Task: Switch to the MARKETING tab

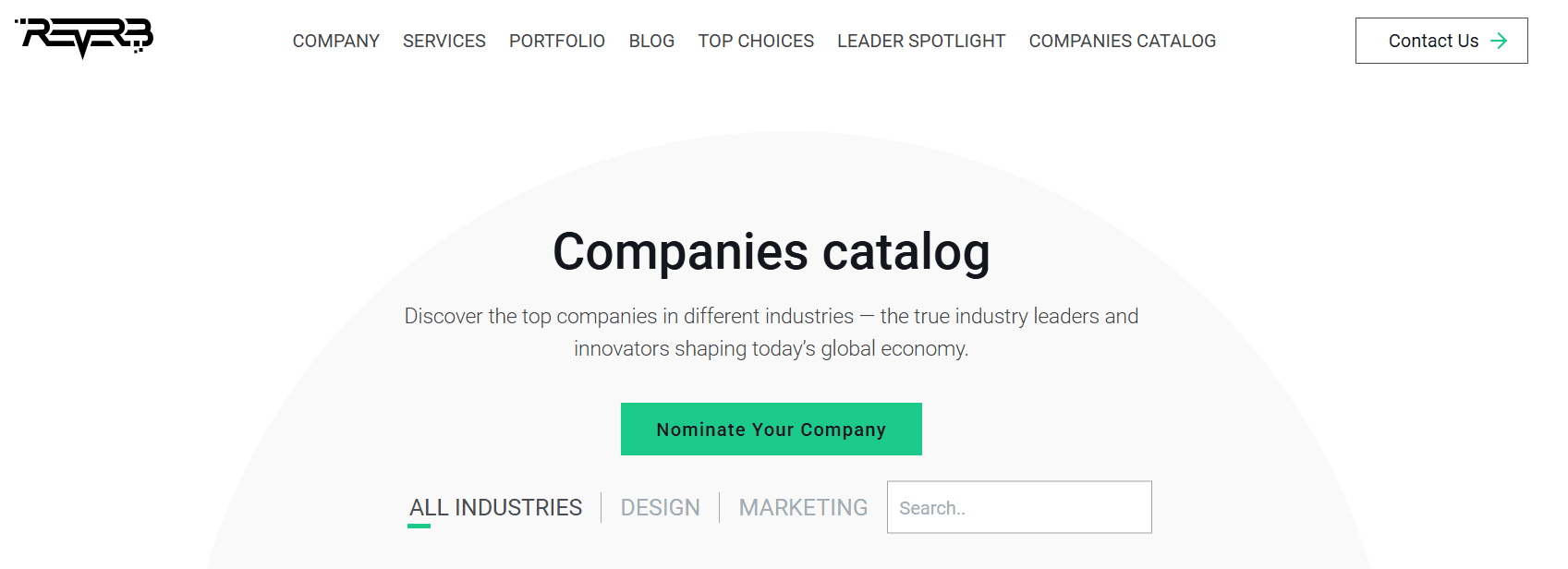Action: click(803, 507)
